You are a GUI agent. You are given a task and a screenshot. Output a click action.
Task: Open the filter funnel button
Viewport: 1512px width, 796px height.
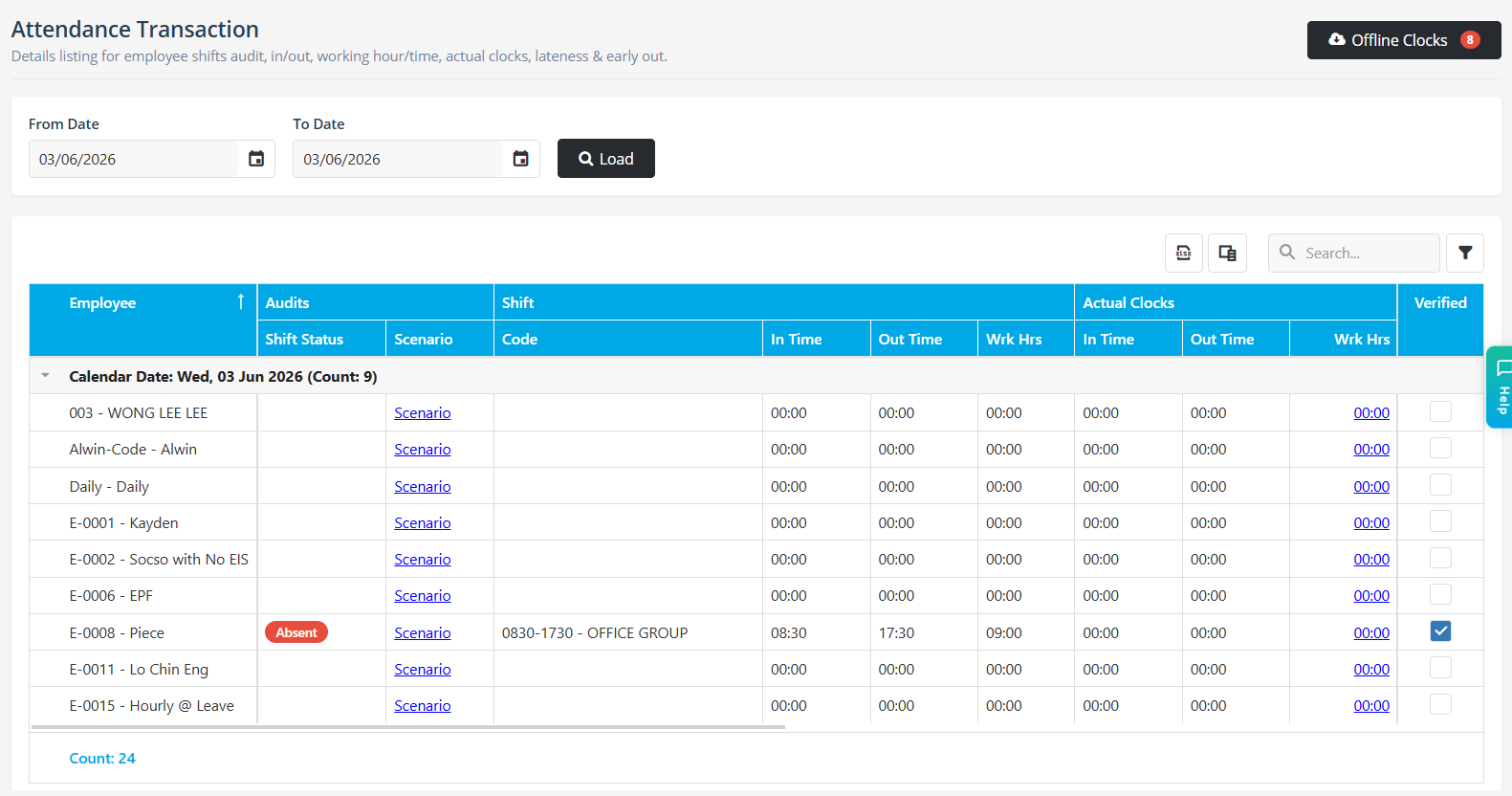pyautogui.click(x=1465, y=254)
